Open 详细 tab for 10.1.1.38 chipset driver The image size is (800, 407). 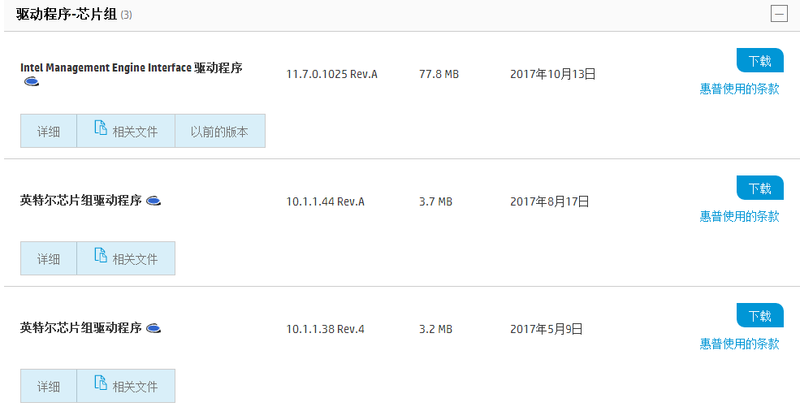tap(48, 386)
